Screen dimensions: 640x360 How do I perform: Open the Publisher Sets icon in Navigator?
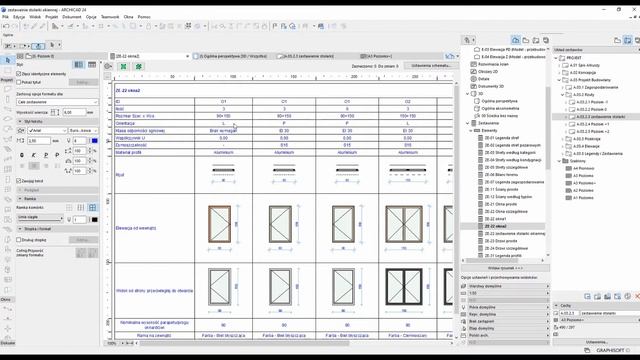[x=546, y=40]
